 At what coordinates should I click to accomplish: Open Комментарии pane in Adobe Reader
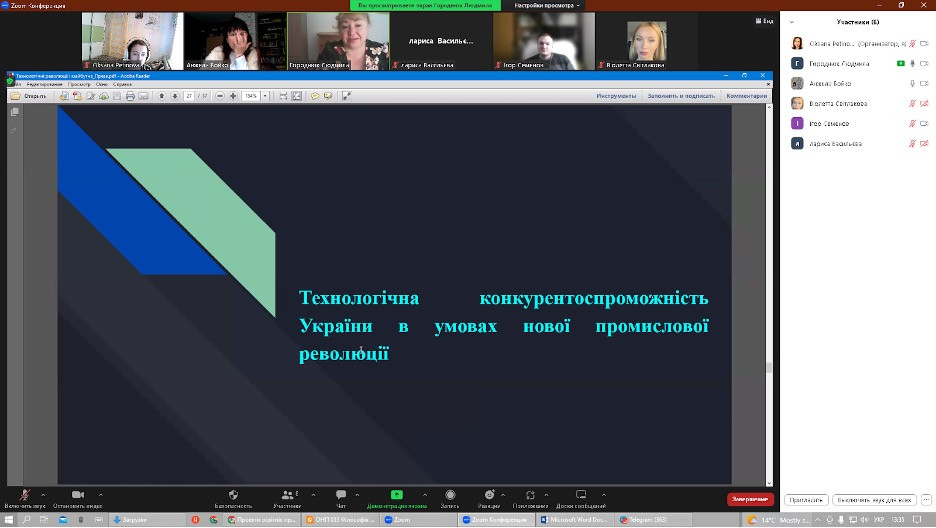click(747, 95)
